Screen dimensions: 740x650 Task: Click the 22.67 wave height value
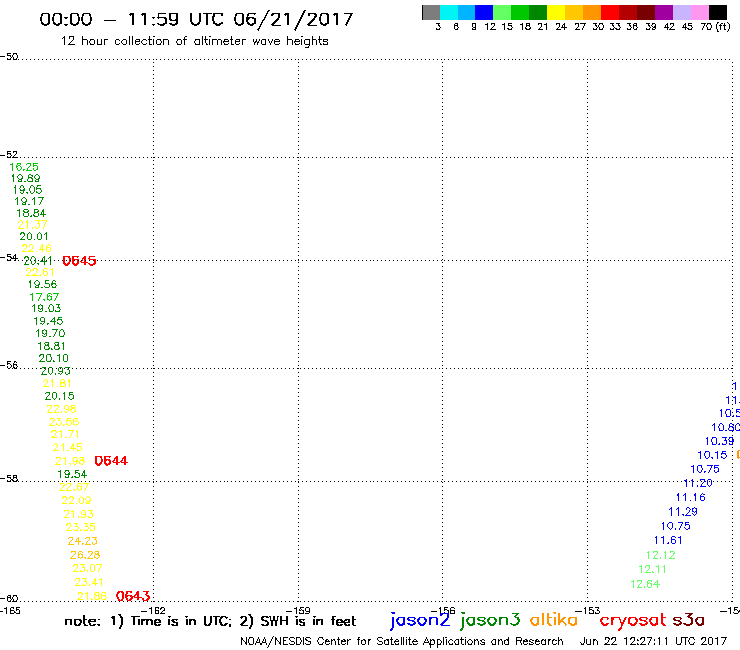[74, 487]
